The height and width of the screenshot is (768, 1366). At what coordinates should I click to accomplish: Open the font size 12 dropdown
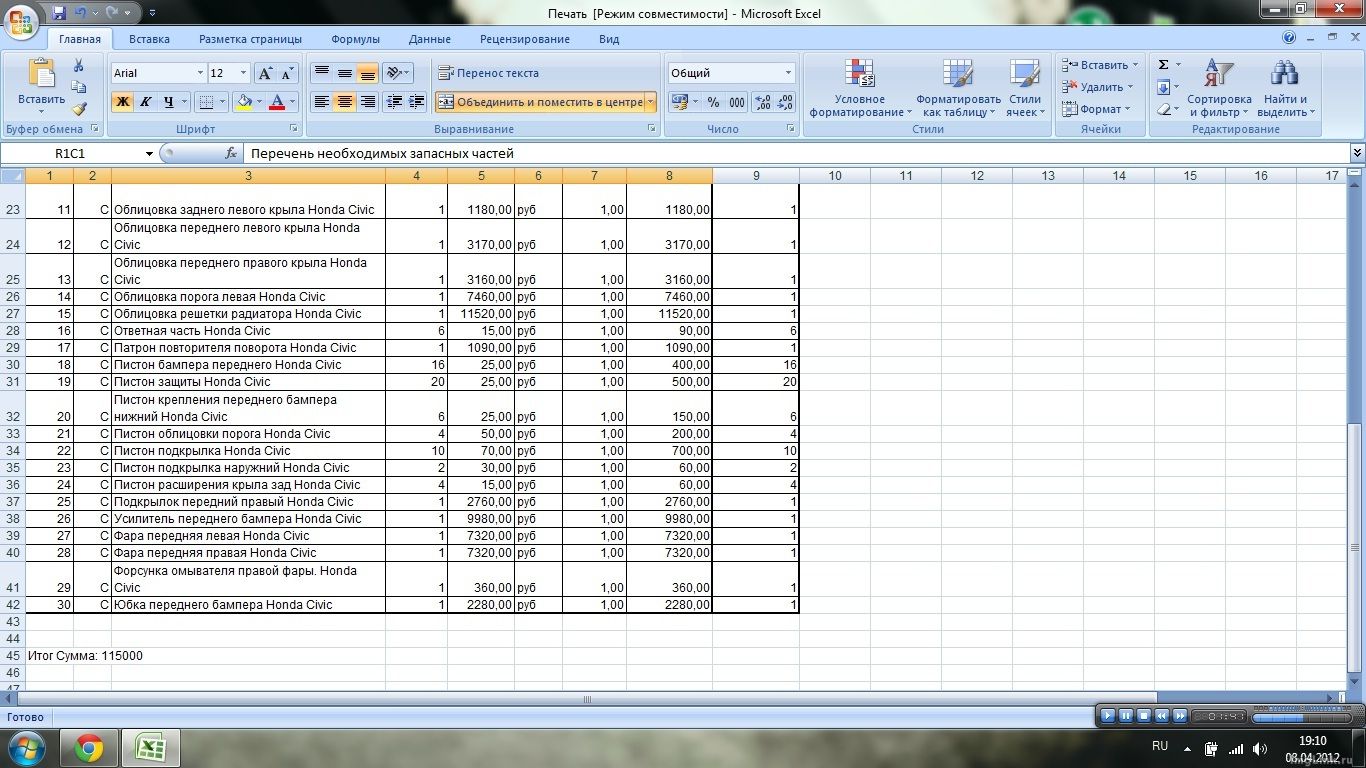(x=243, y=73)
